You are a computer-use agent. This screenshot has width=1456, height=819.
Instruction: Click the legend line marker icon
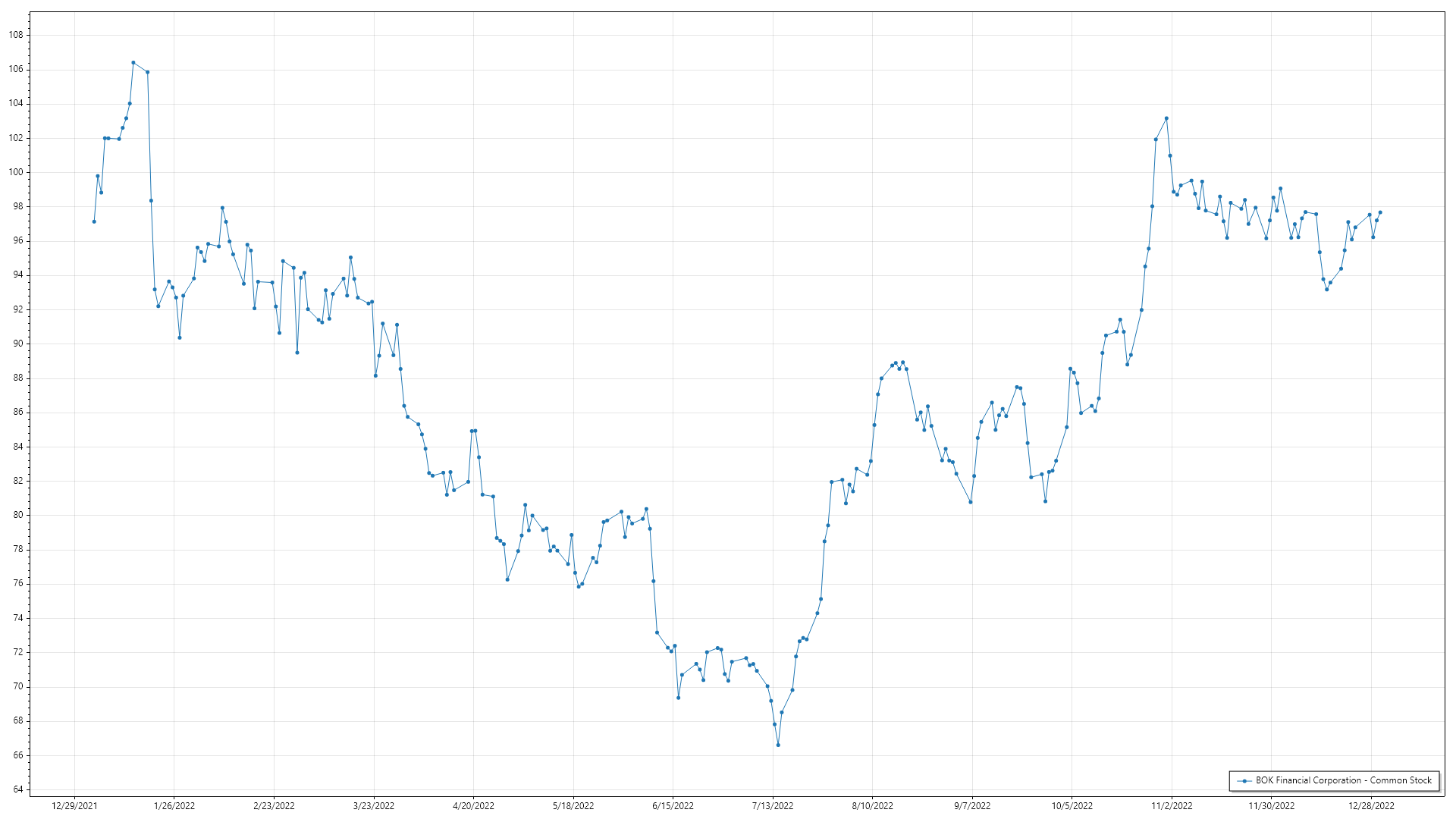(x=1244, y=780)
